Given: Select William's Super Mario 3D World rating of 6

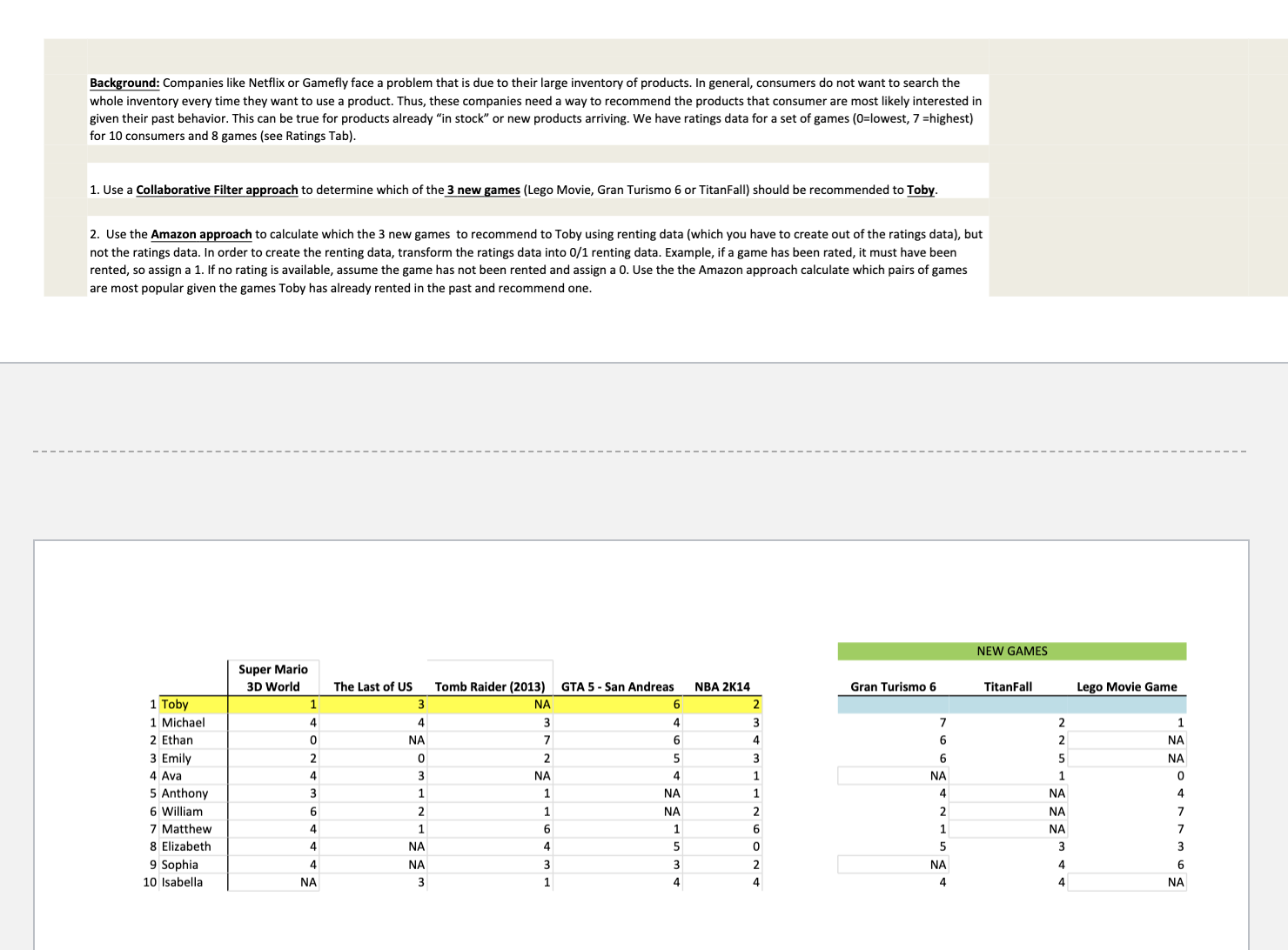Looking at the screenshot, I should 313,812.
